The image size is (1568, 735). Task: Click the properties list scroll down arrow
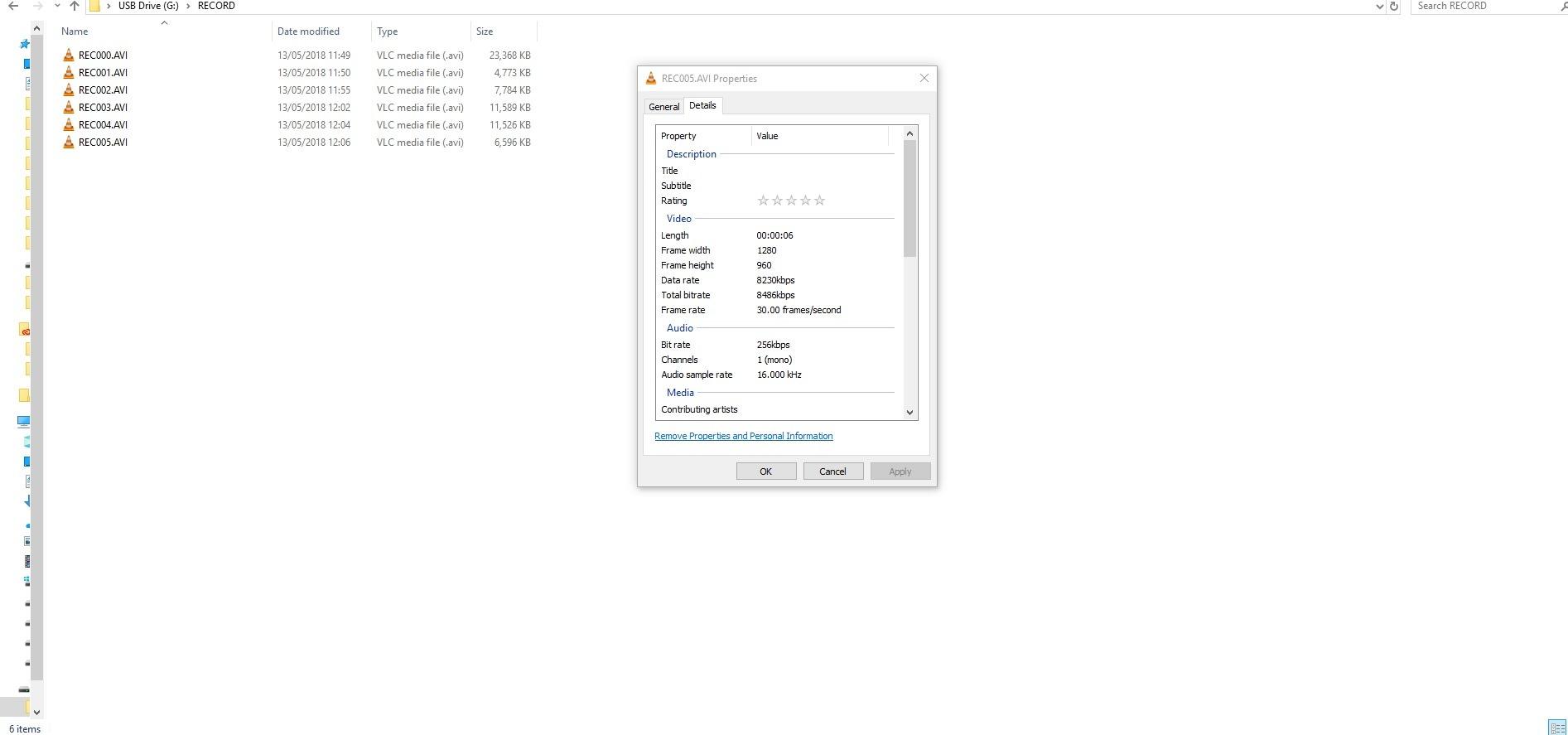pos(909,412)
